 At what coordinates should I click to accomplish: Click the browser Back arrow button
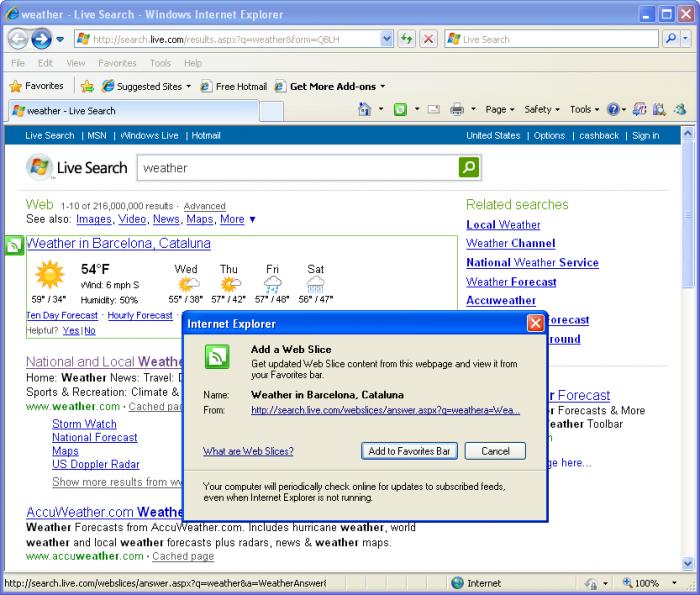tap(18, 39)
